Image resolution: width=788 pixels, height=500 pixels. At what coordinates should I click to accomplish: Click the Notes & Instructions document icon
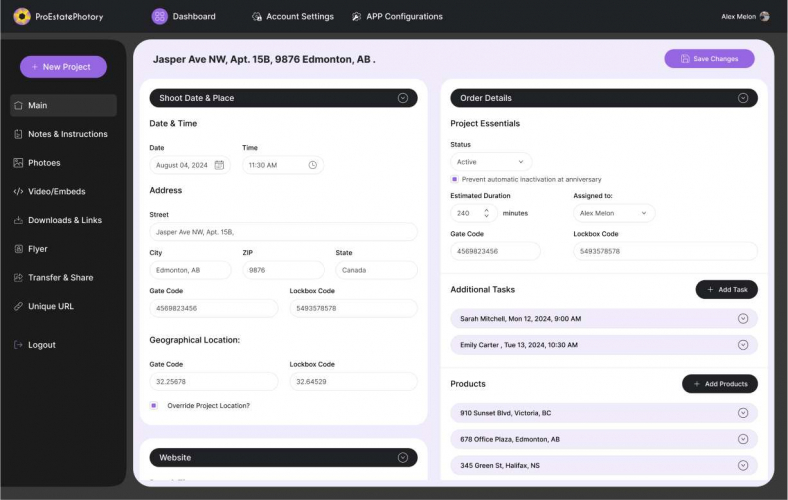pyautogui.click(x=19, y=134)
